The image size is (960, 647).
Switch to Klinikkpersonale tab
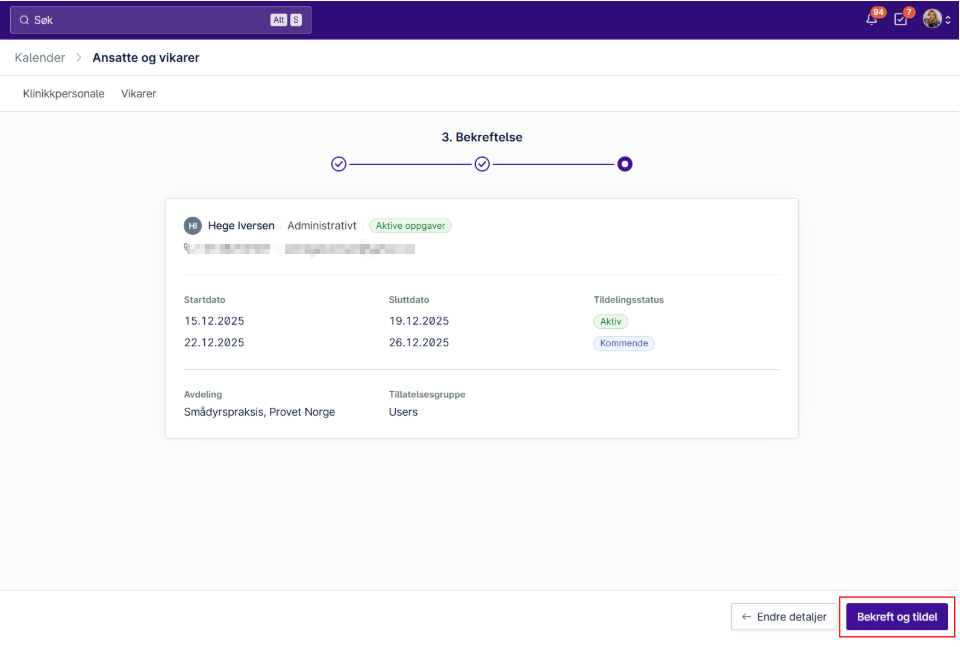(x=64, y=94)
